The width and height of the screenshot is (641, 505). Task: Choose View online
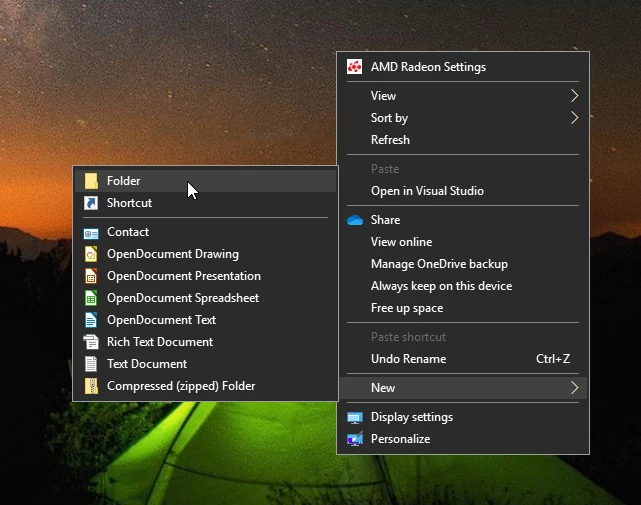[x=463, y=242]
